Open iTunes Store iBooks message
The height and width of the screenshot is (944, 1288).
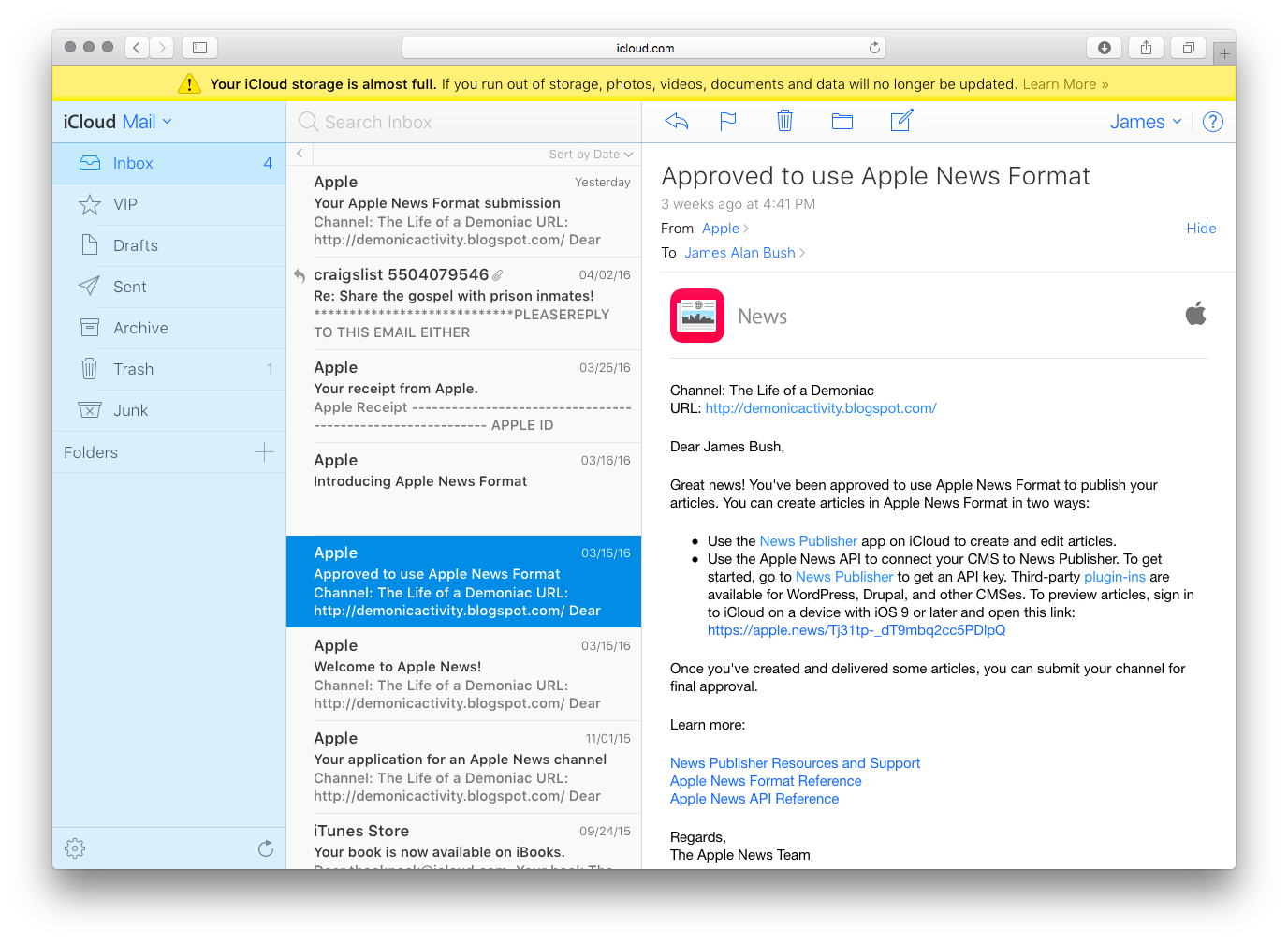click(x=463, y=842)
